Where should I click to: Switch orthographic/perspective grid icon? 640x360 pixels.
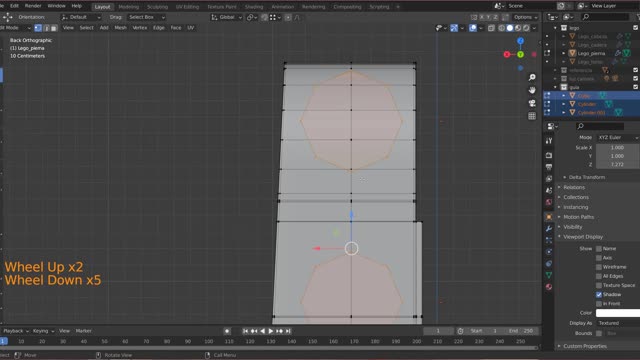click(532, 116)
